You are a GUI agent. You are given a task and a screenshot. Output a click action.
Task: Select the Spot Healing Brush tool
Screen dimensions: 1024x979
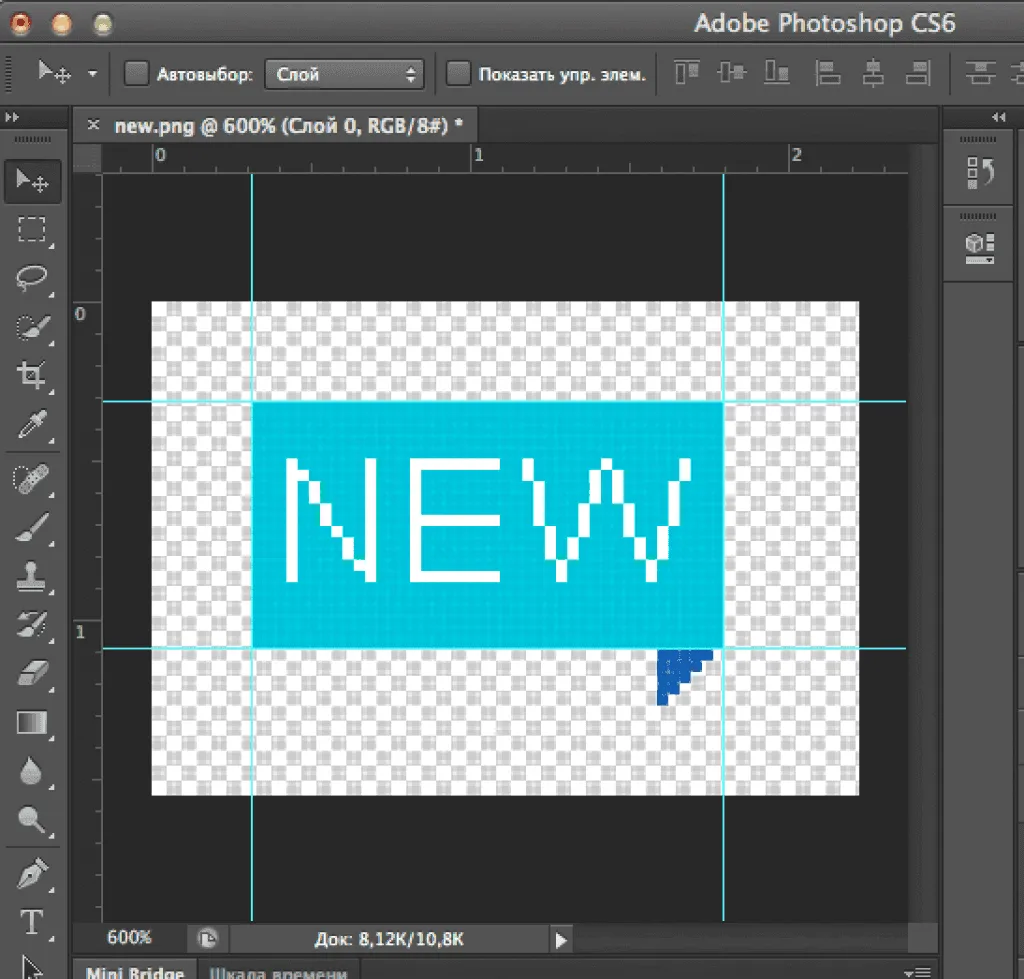pyautogui.click(x=33, y=479)
